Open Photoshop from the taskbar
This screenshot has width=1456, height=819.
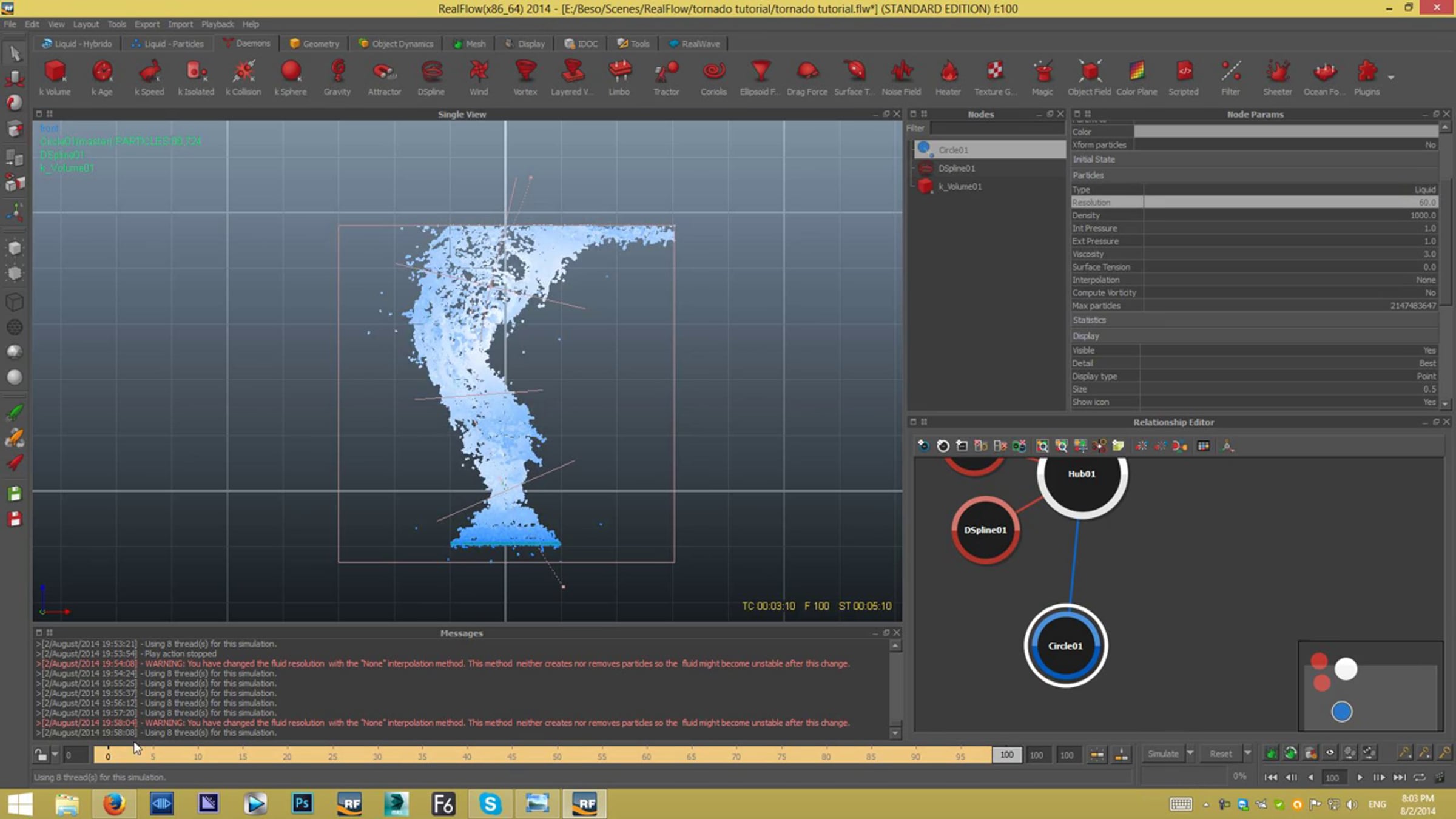click(302, 804)
